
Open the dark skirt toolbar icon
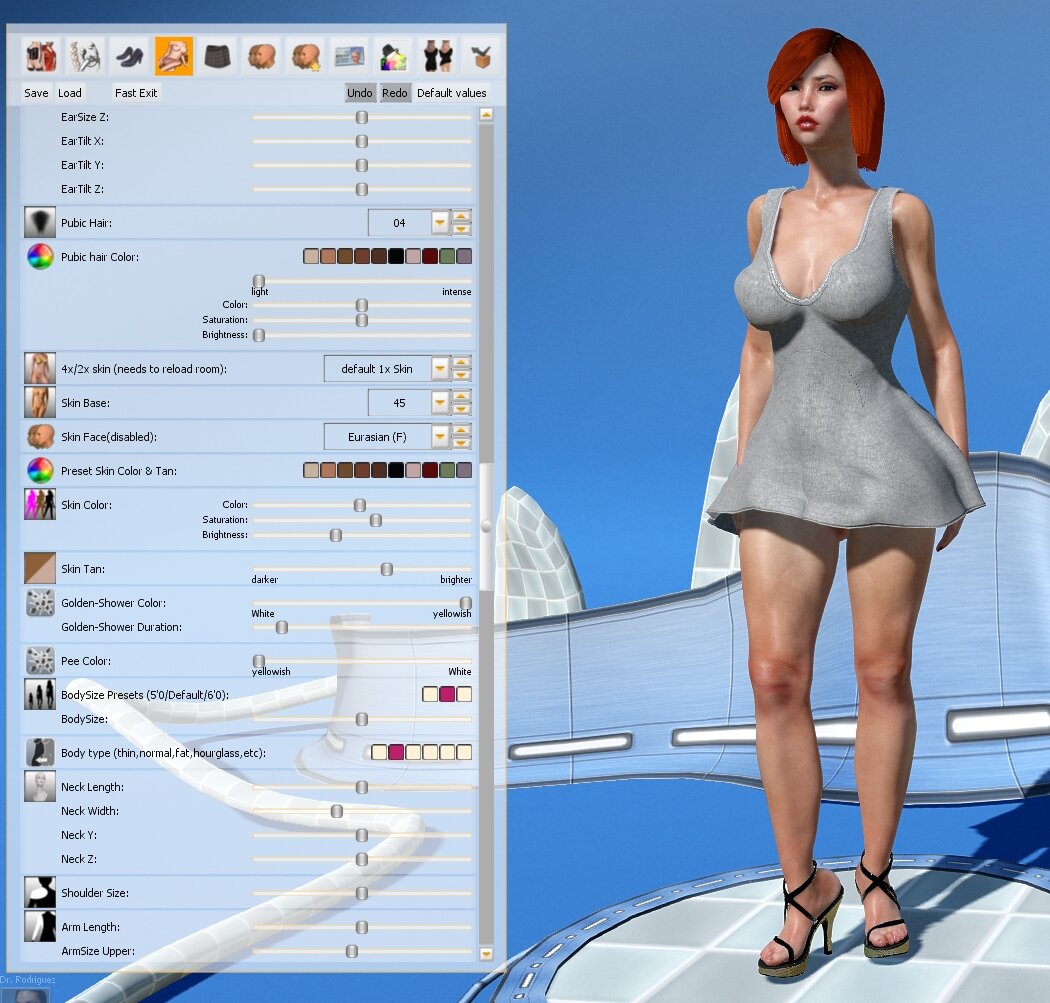[x=218, y=56]
